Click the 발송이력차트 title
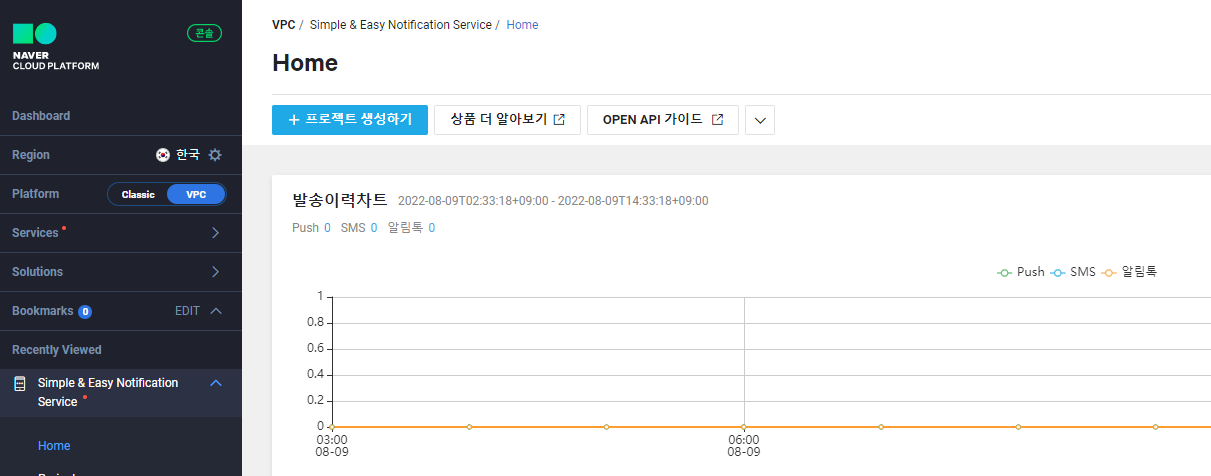The width and height of the screenshot is (1211, 476). click(x=339, y=200)
